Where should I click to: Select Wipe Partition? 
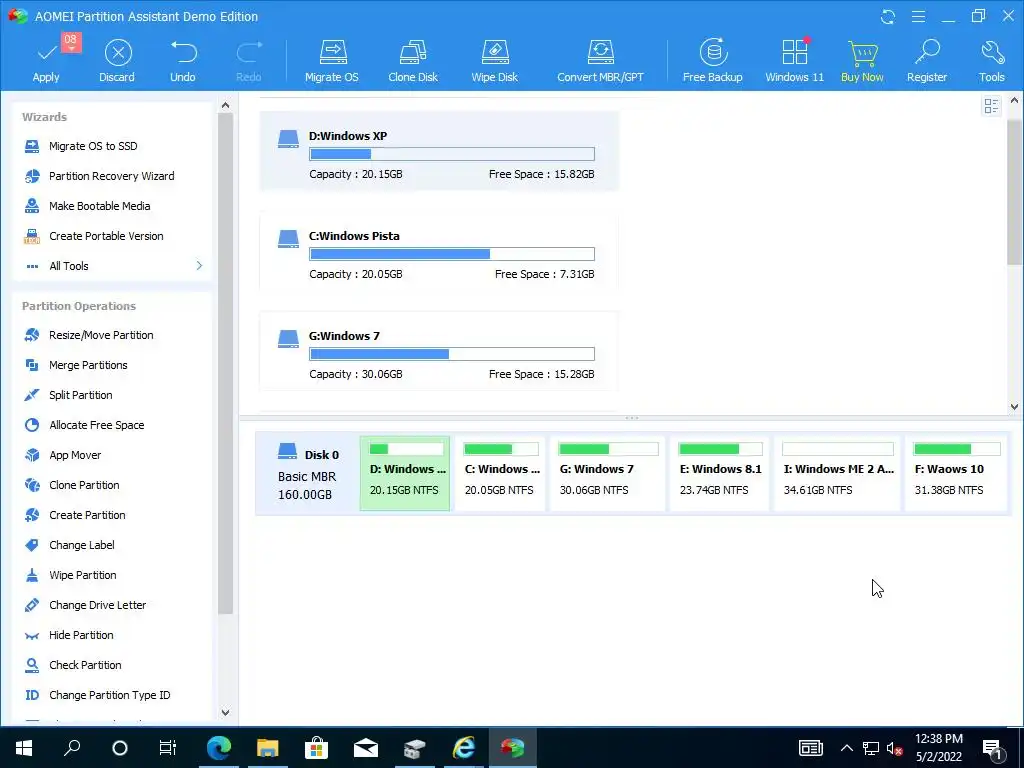(82, 575)
